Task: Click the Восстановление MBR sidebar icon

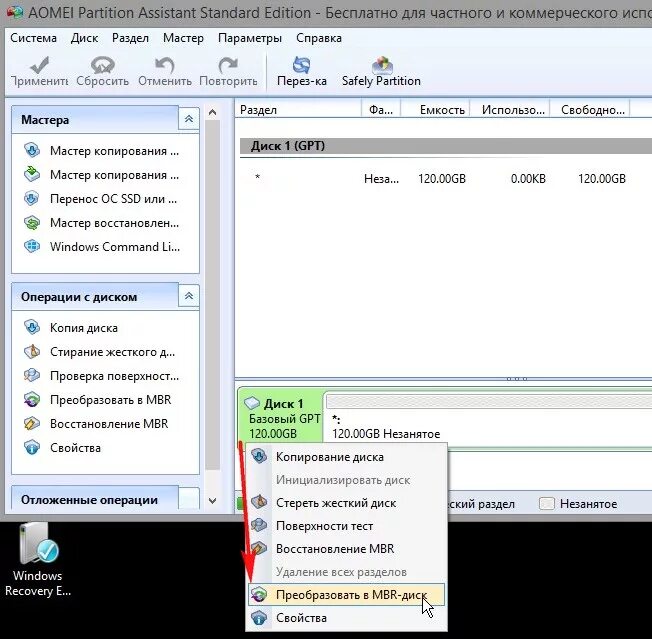Action: (x=32, y=424)
